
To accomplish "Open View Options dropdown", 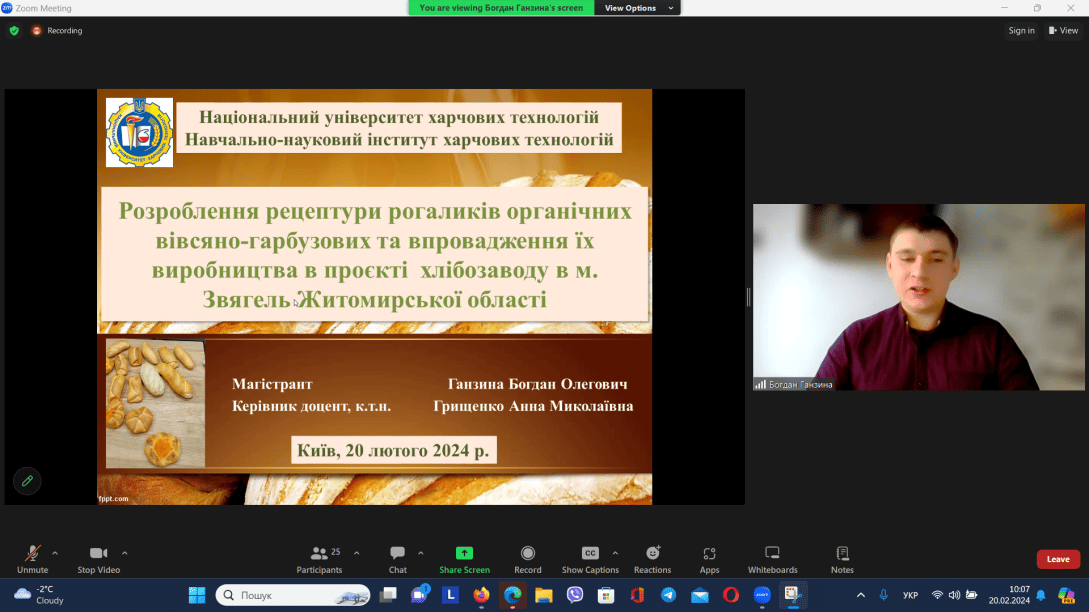I will [637, 8].
